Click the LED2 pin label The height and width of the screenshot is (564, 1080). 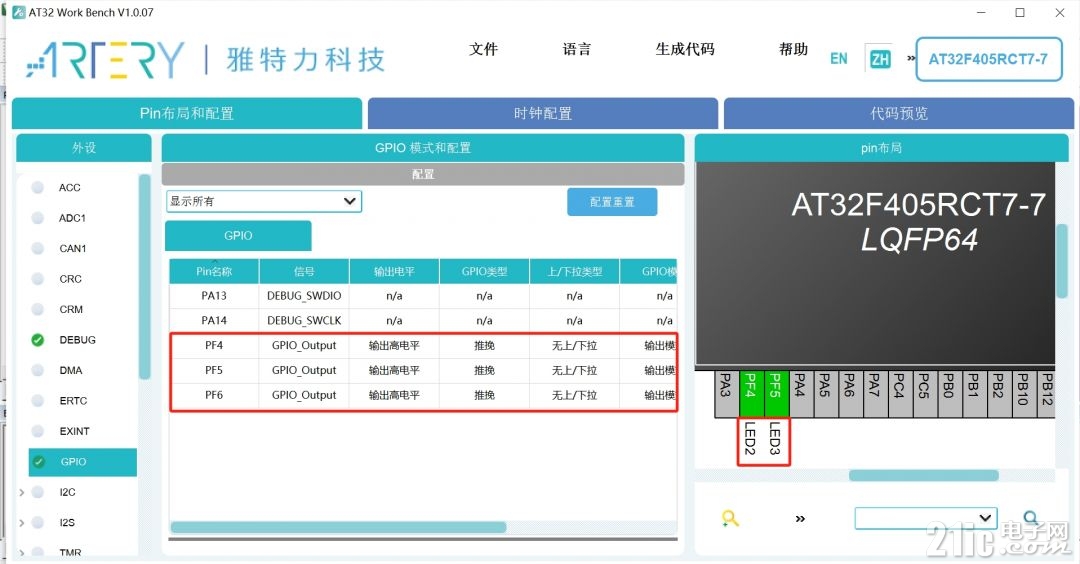751,439
